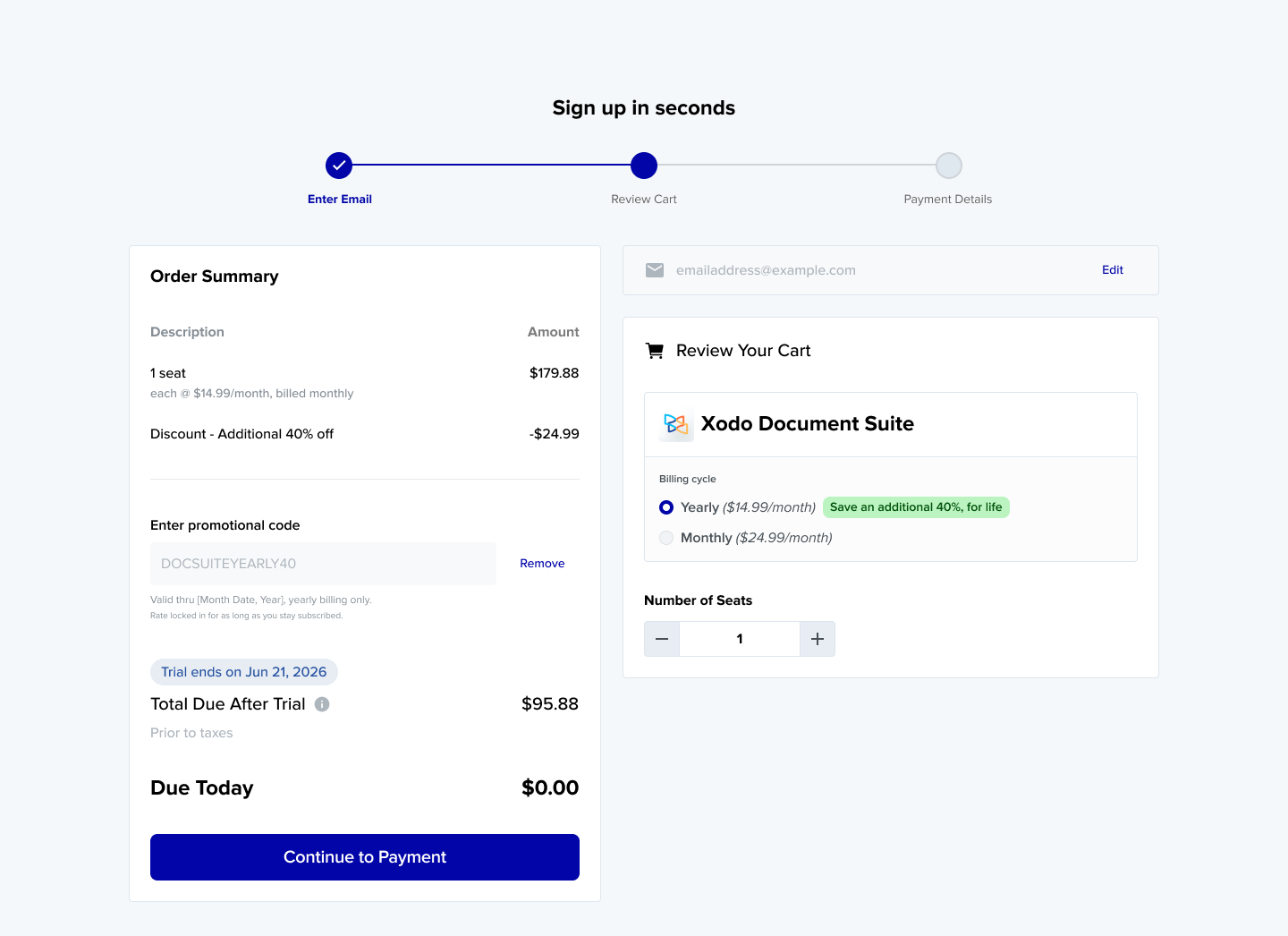
Task: Click the 'Enter promotional code' label
Action: 225,525
